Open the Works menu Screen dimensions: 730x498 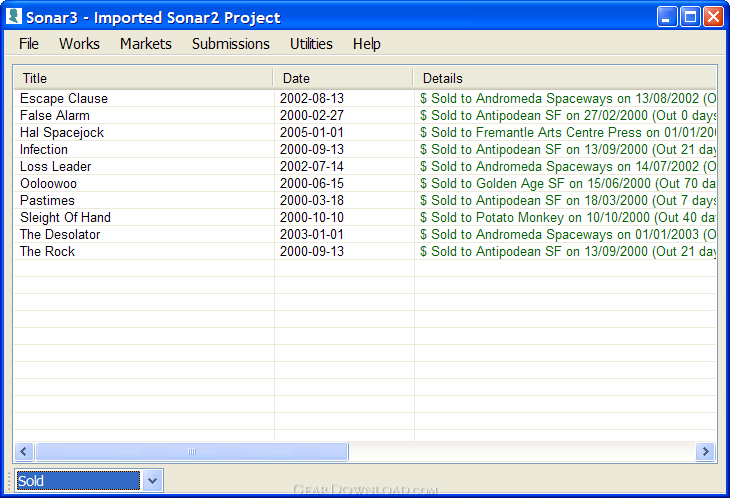(79, 44)
